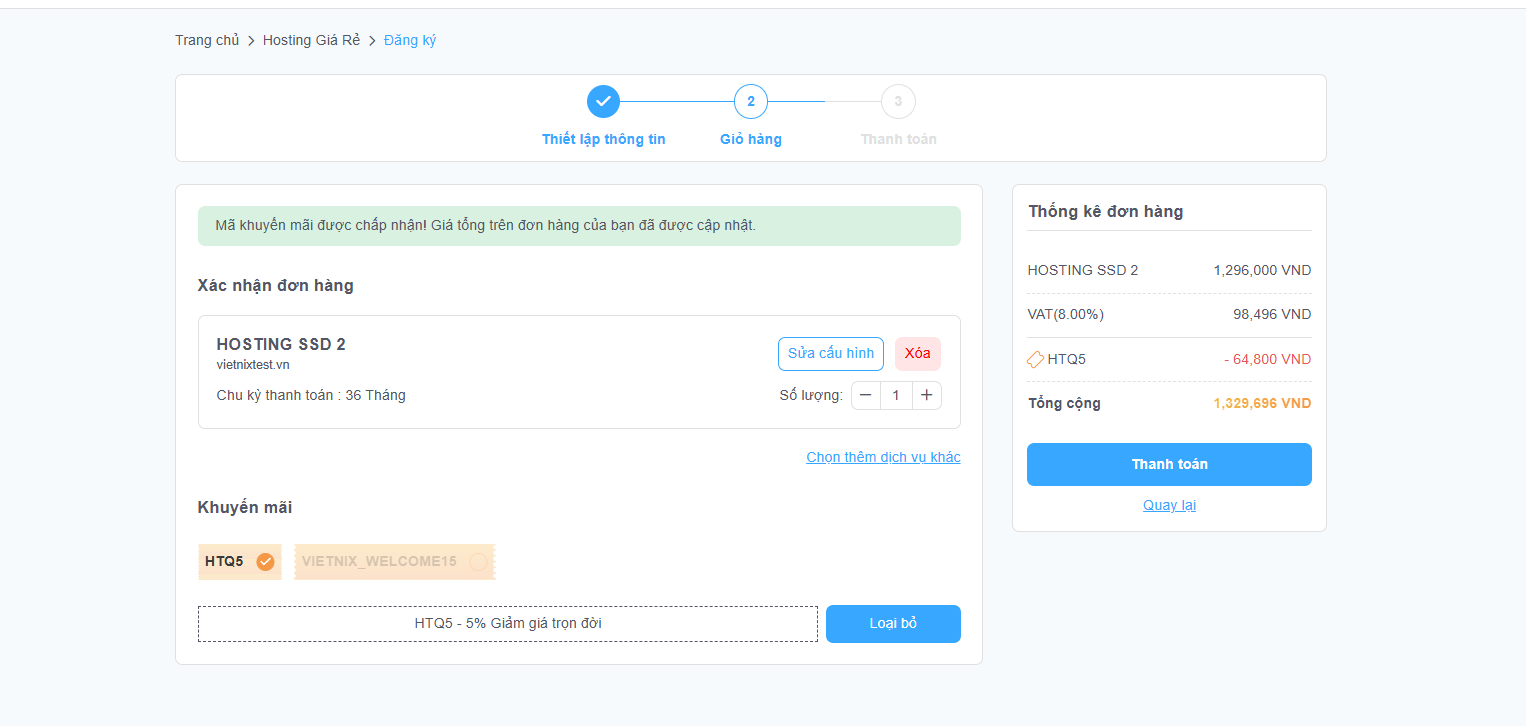Click the HTQ5 voucher ticket icon in summary
This screenshot has width=1526, height=726.
pos(1035,358)
